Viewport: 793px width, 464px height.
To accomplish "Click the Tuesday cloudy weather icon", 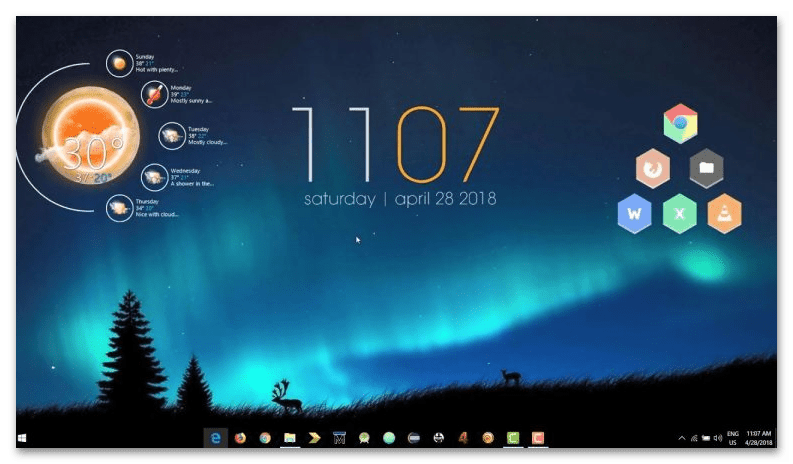I will pos(172,136).
